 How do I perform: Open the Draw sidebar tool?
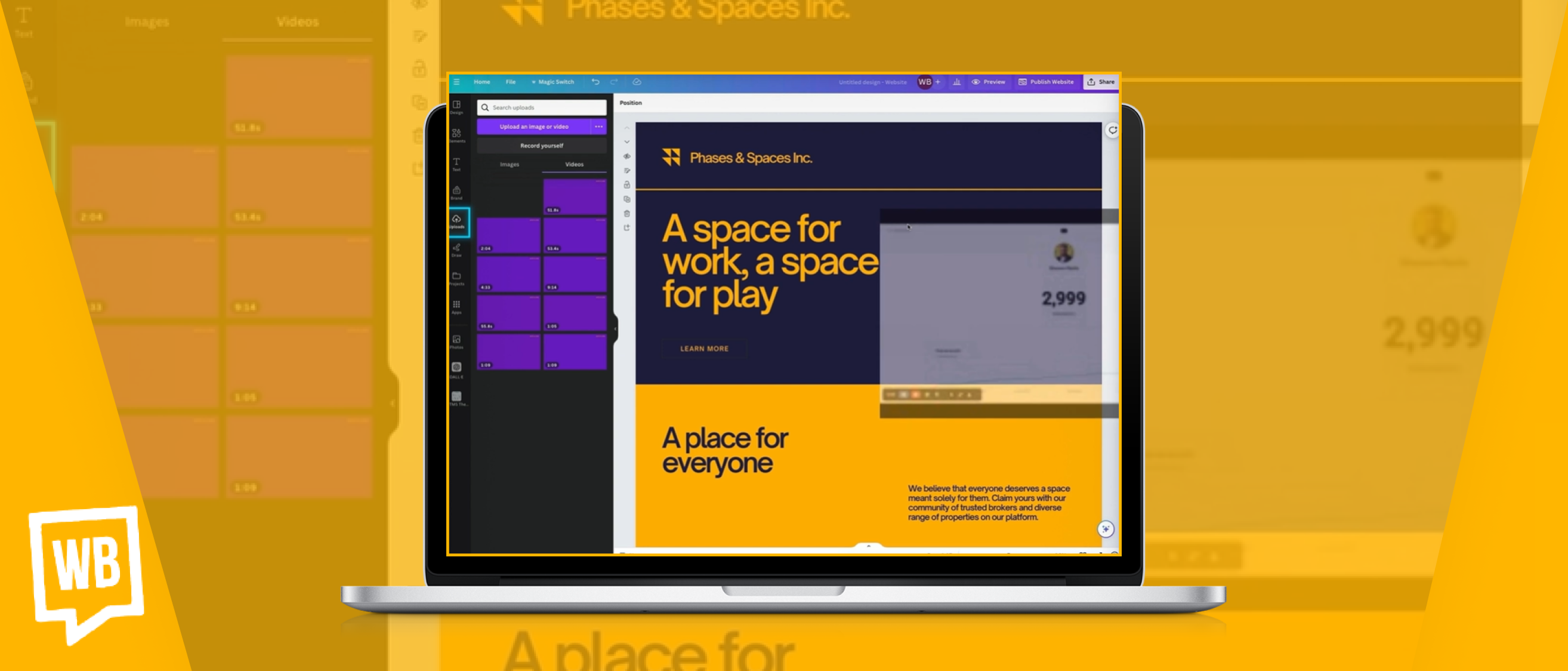[456, 250]
